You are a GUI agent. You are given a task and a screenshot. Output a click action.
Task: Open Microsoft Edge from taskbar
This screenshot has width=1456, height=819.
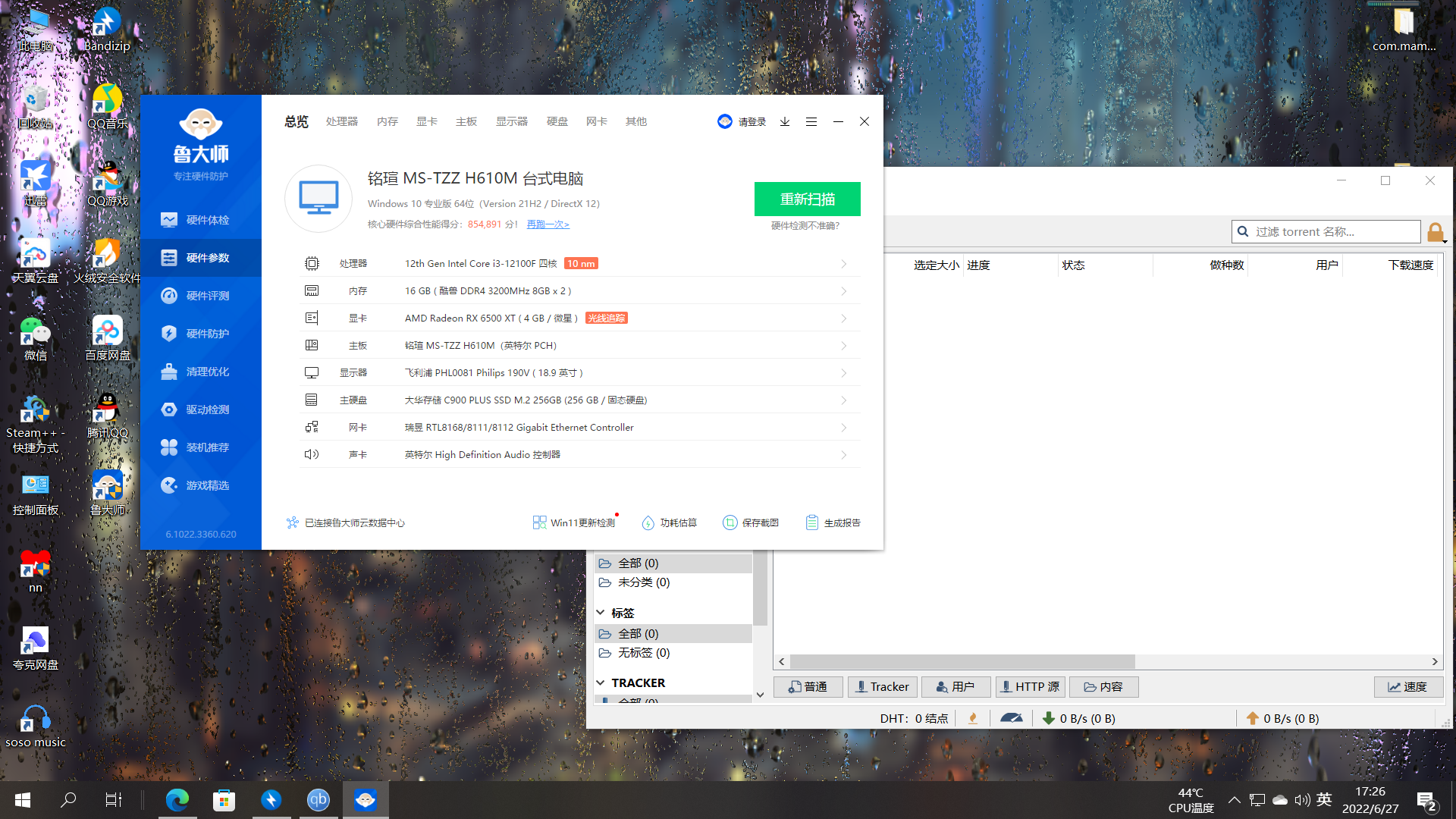tap(177, 800)
